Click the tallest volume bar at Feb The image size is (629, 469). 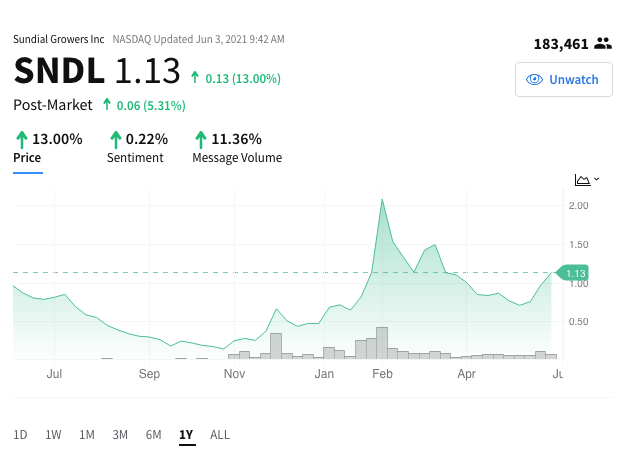pos(382,343)
